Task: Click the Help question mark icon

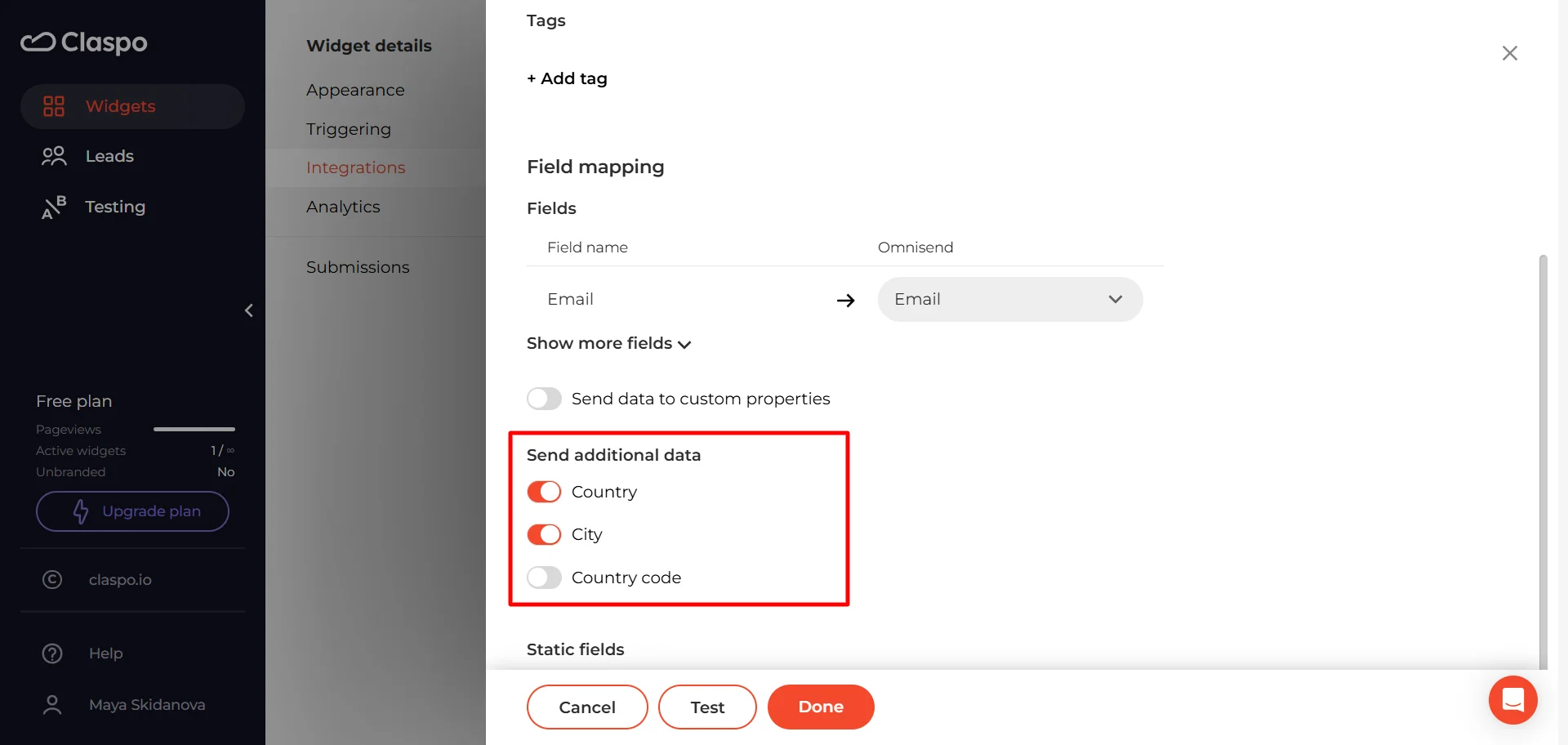Action: [x=52, y=654]
